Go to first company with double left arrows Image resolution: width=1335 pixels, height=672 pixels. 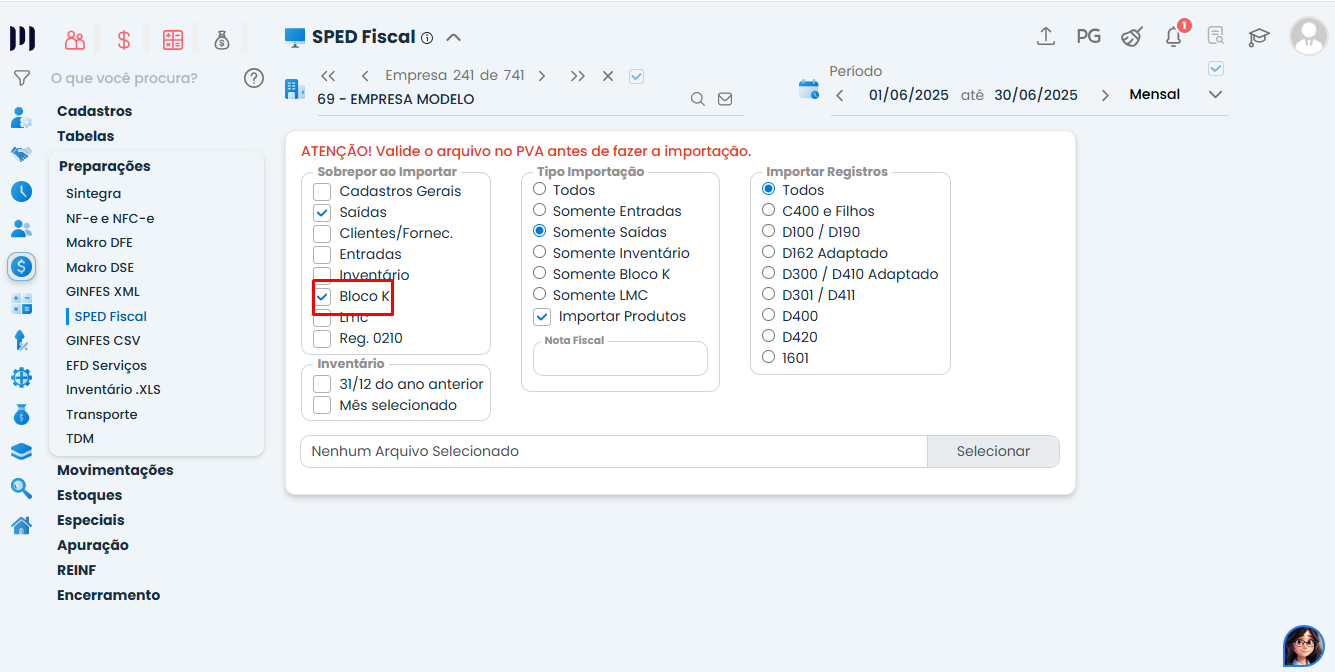[328, 76]
